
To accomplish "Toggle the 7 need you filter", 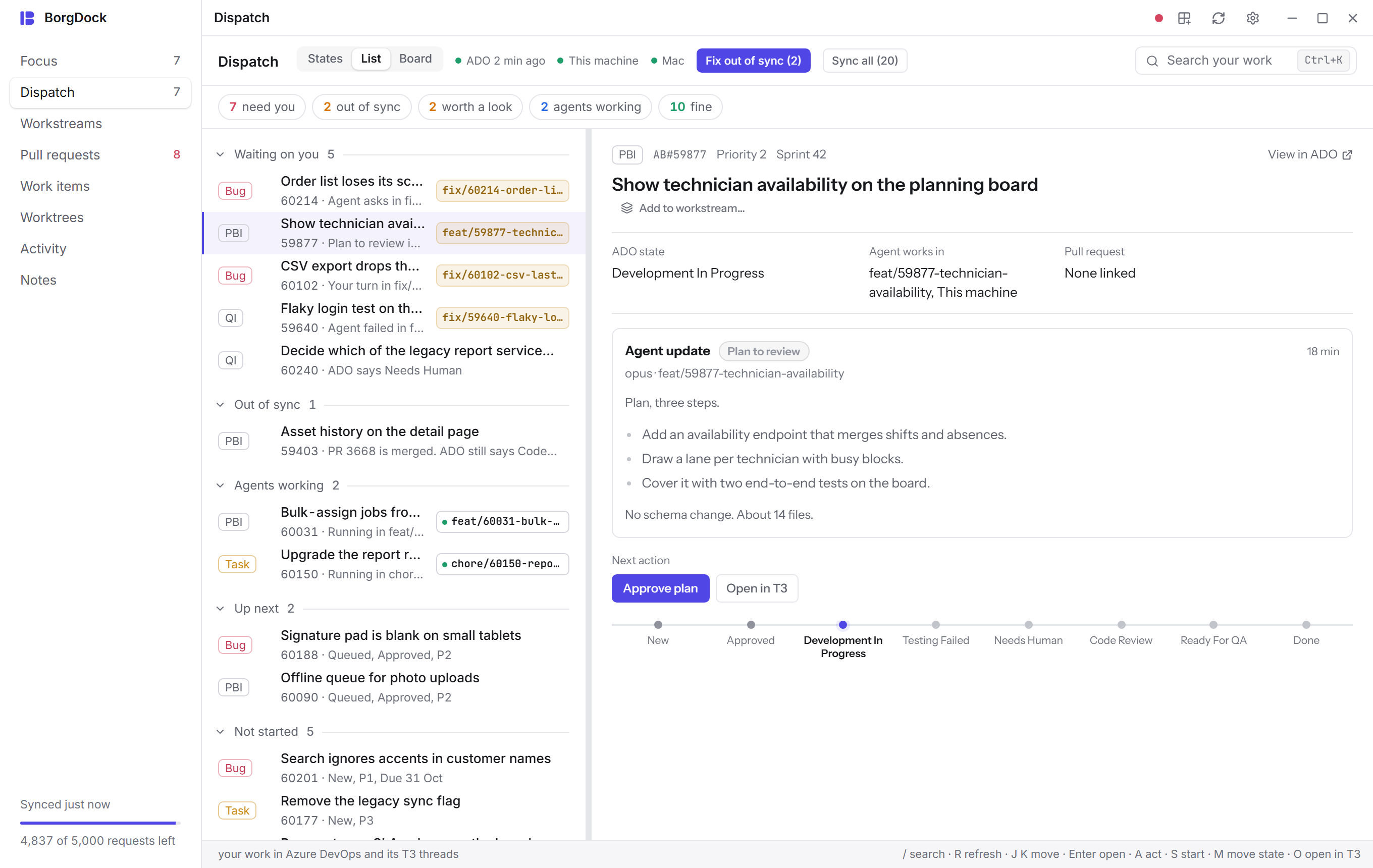I will coord(261,107).
